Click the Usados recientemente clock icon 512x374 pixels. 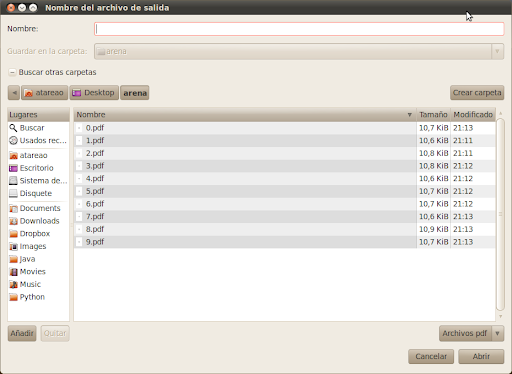click(x=13, y=141)
